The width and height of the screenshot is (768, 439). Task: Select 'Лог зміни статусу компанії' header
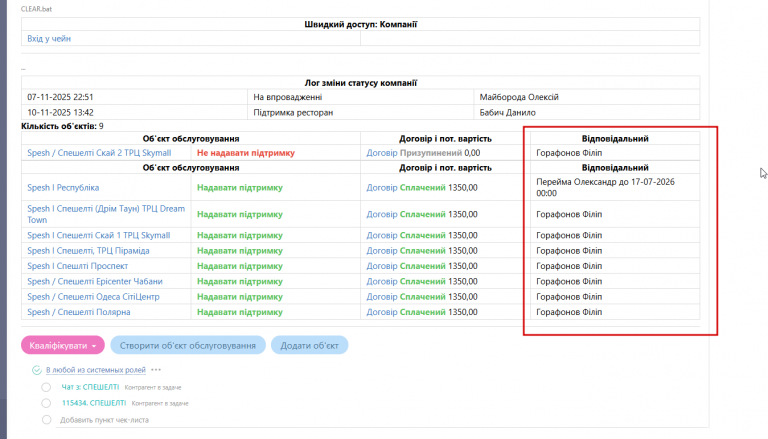tap(360, 83)
